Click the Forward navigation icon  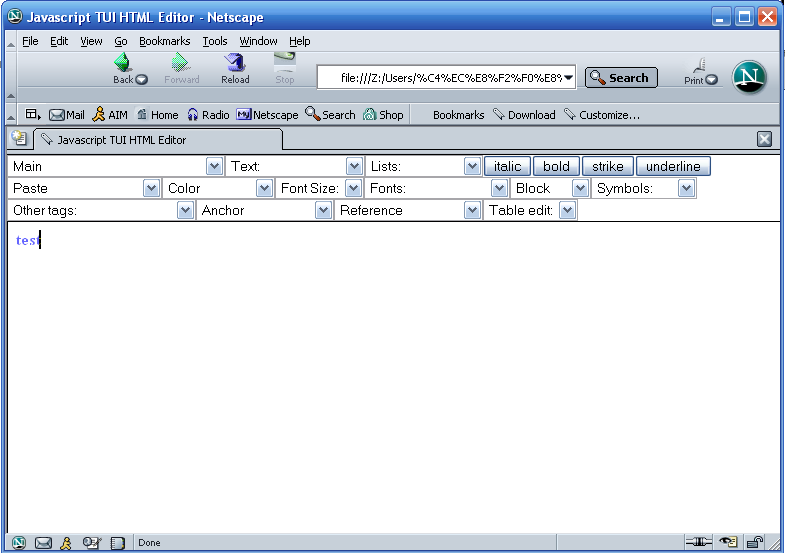180,63
